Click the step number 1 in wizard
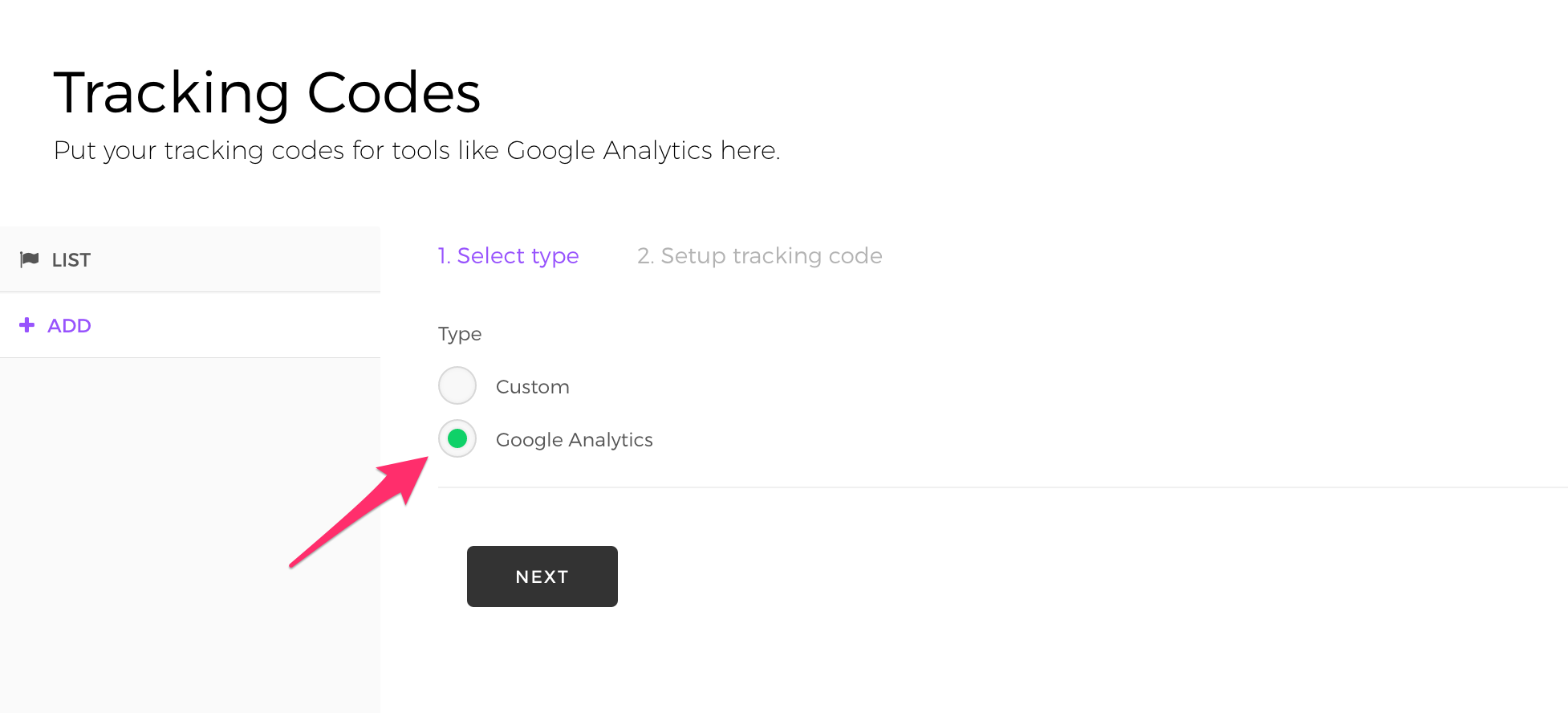This screenshot has height=713, width=1568. click(444, 256)
